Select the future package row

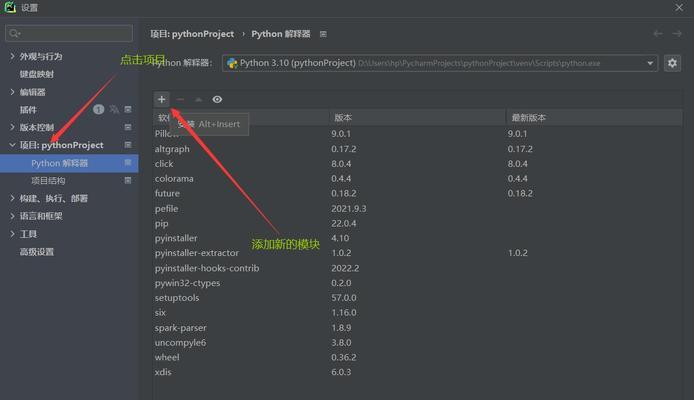[417, 193]
